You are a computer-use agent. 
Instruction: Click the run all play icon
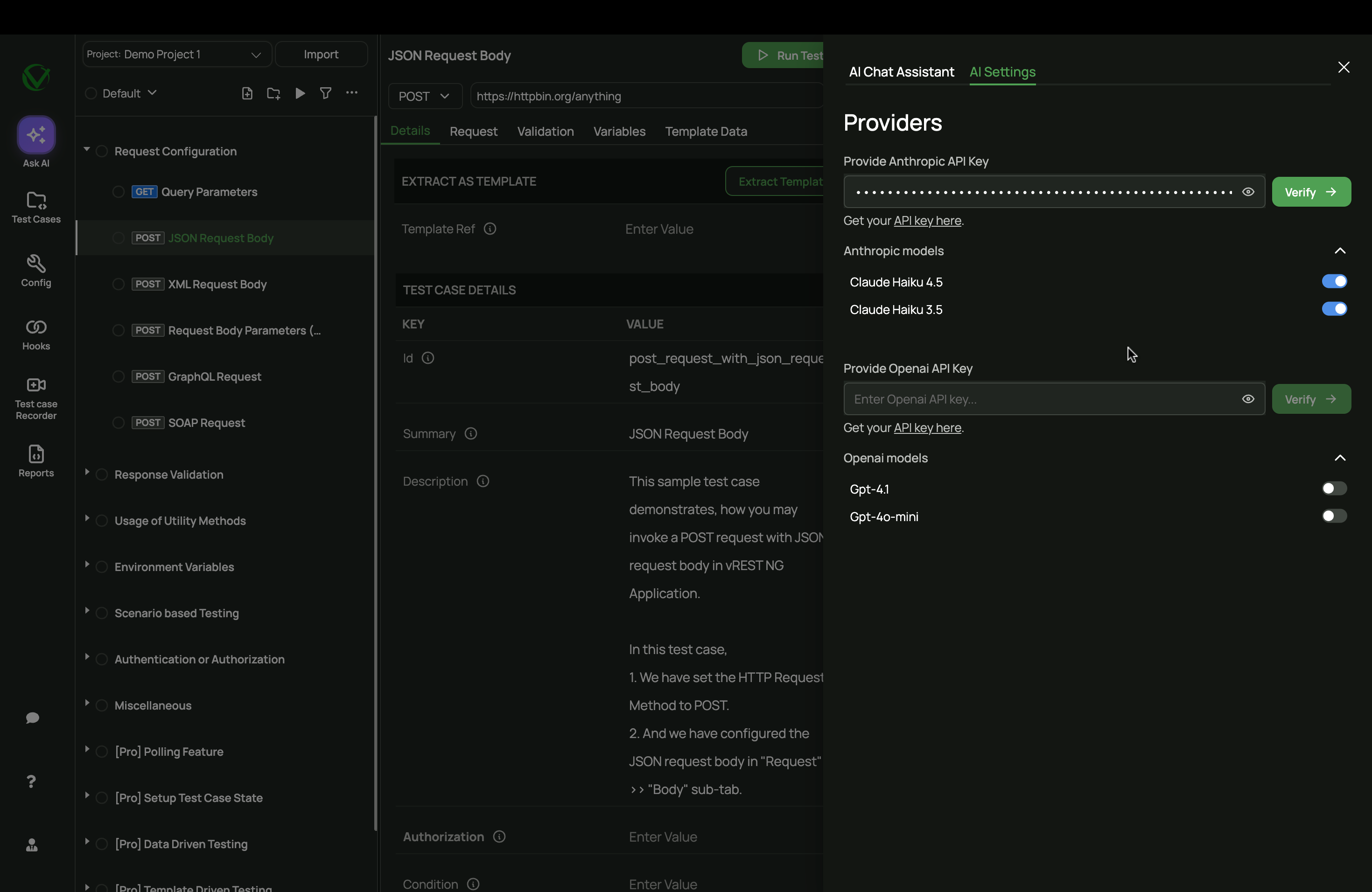[x=300, y=93]
